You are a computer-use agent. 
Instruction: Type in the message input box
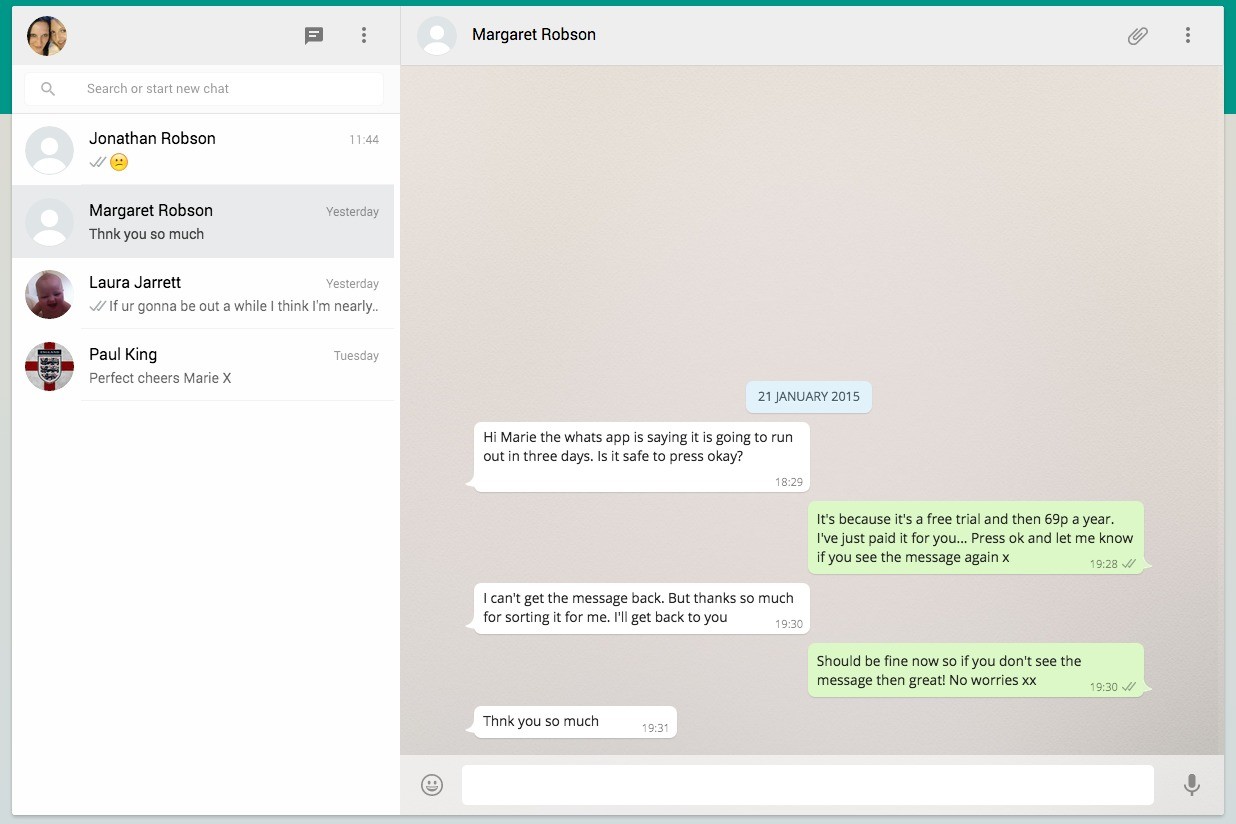click(806, 785)
